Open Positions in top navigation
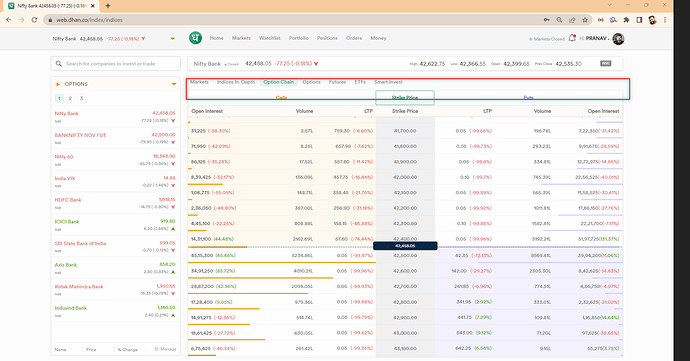Screen dimensions: 690x361 pos(327,38)
